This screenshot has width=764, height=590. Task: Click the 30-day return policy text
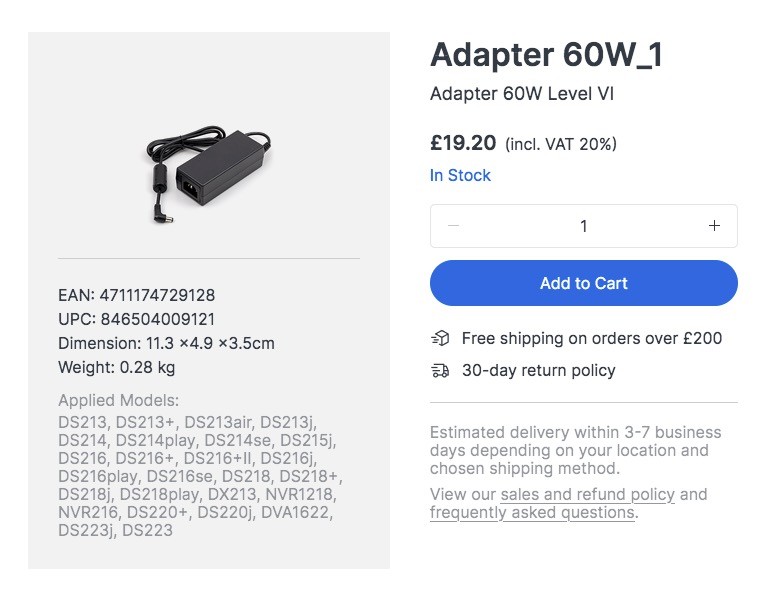coord(538,370)
